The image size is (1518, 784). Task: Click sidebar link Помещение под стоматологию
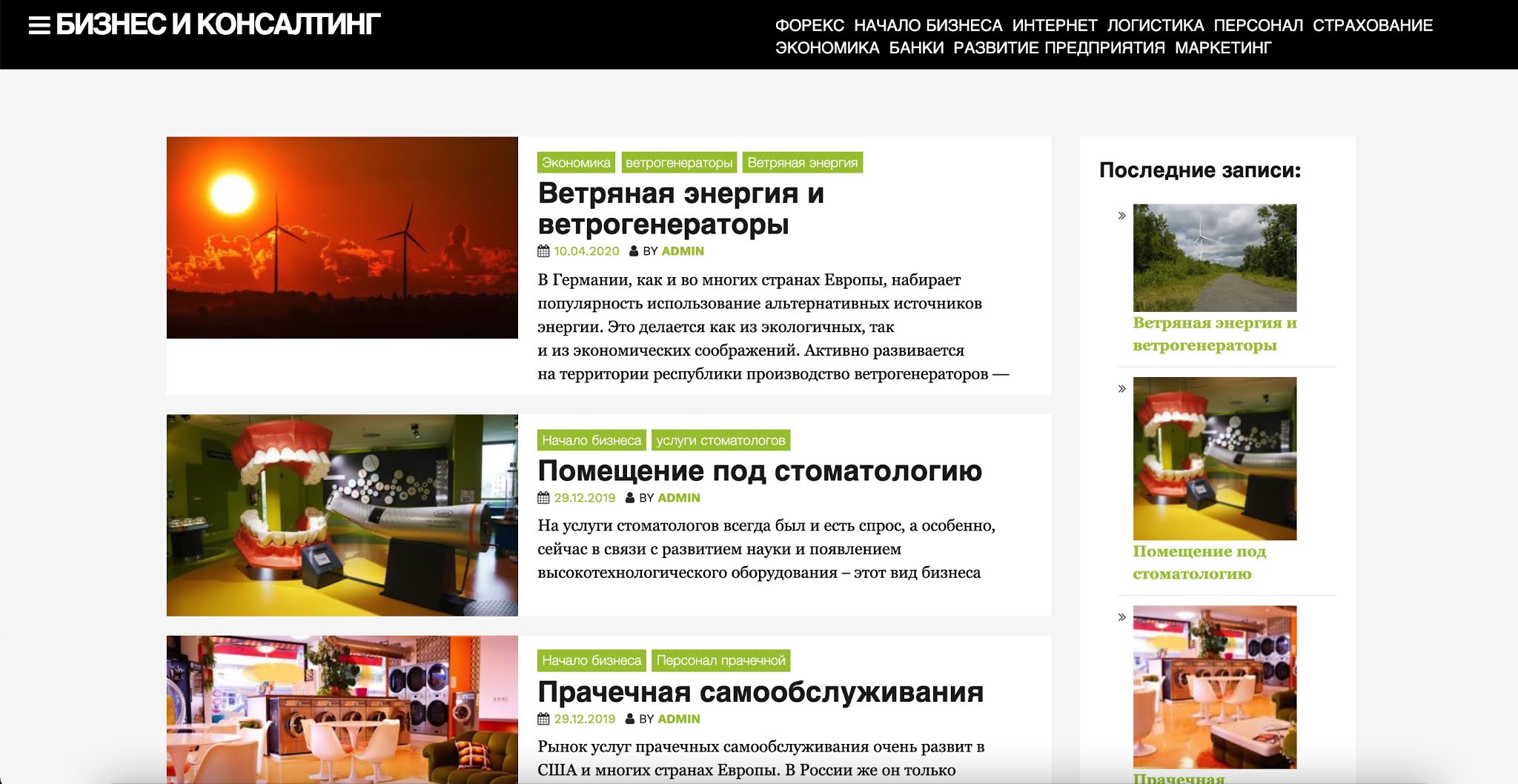coord(1199,562)
